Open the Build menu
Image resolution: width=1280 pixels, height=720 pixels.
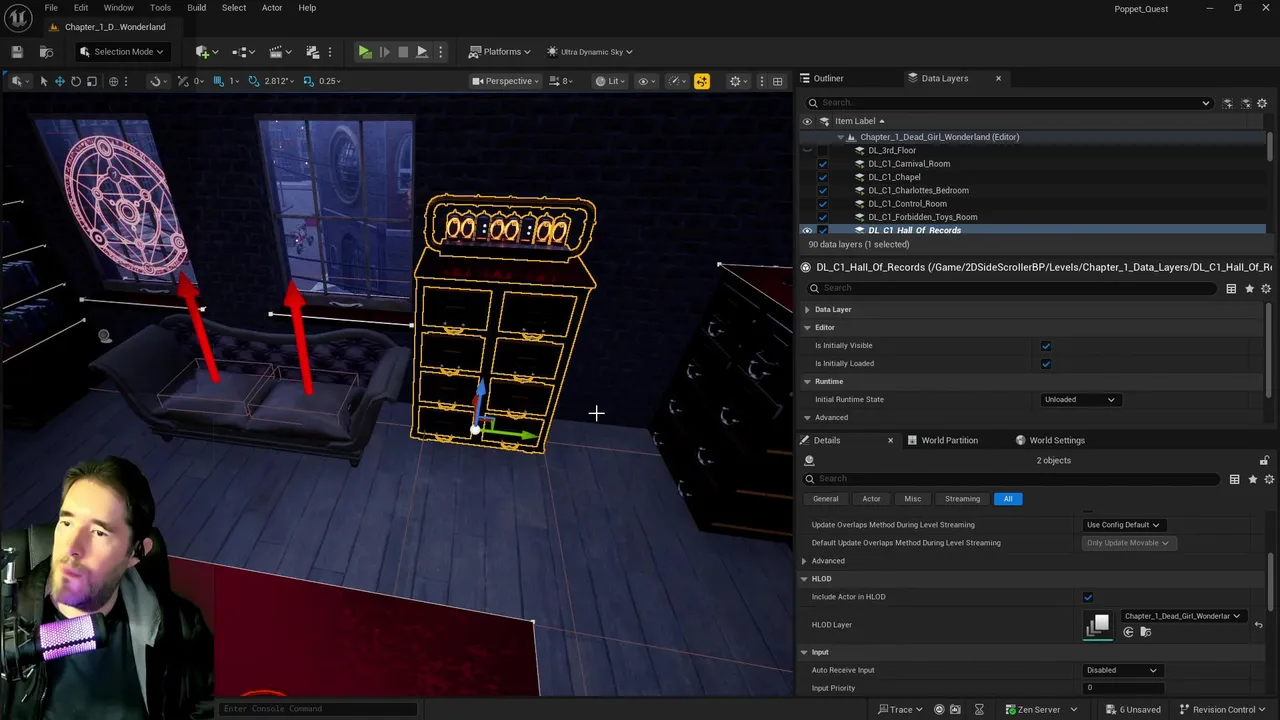[x=196, y=8]
